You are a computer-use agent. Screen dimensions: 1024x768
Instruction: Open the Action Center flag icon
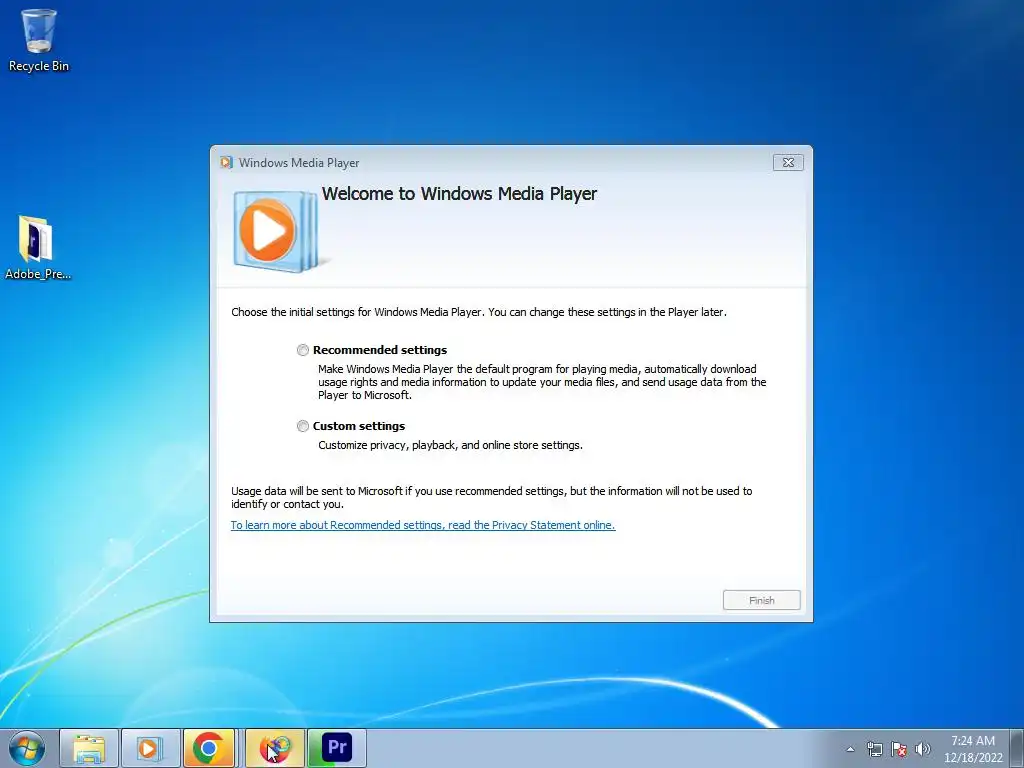click(899, 749)
